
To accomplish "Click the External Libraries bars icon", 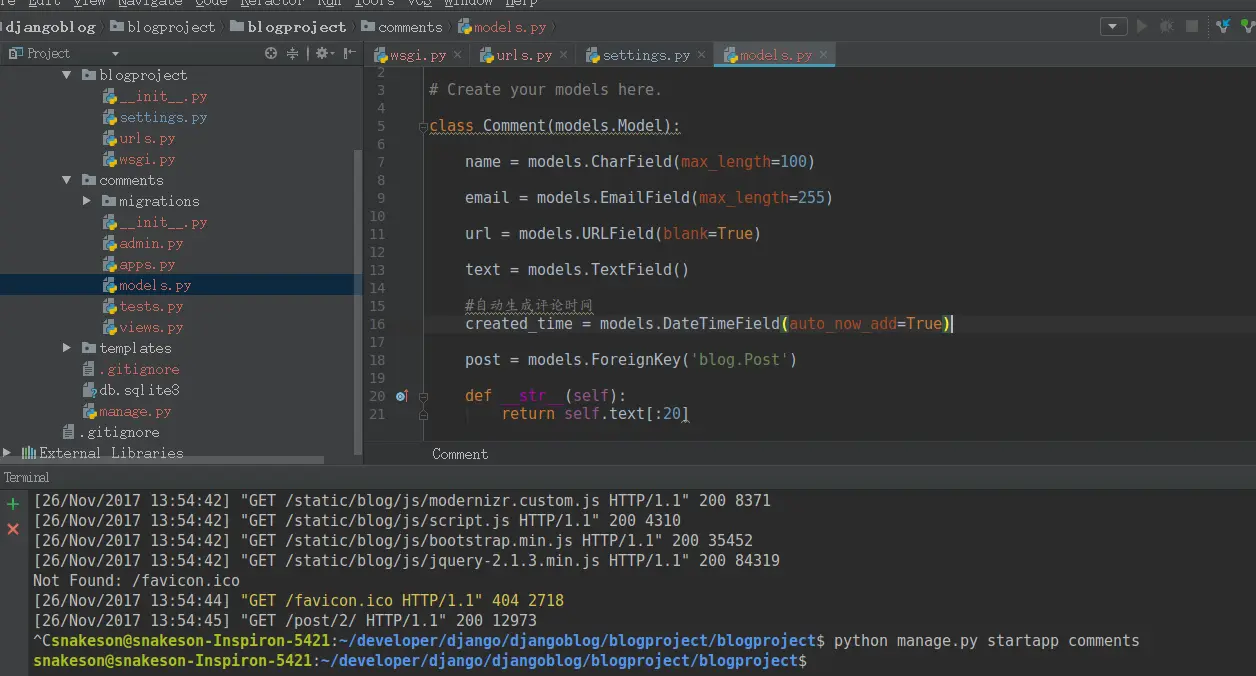I will click(x=29, y=453).
